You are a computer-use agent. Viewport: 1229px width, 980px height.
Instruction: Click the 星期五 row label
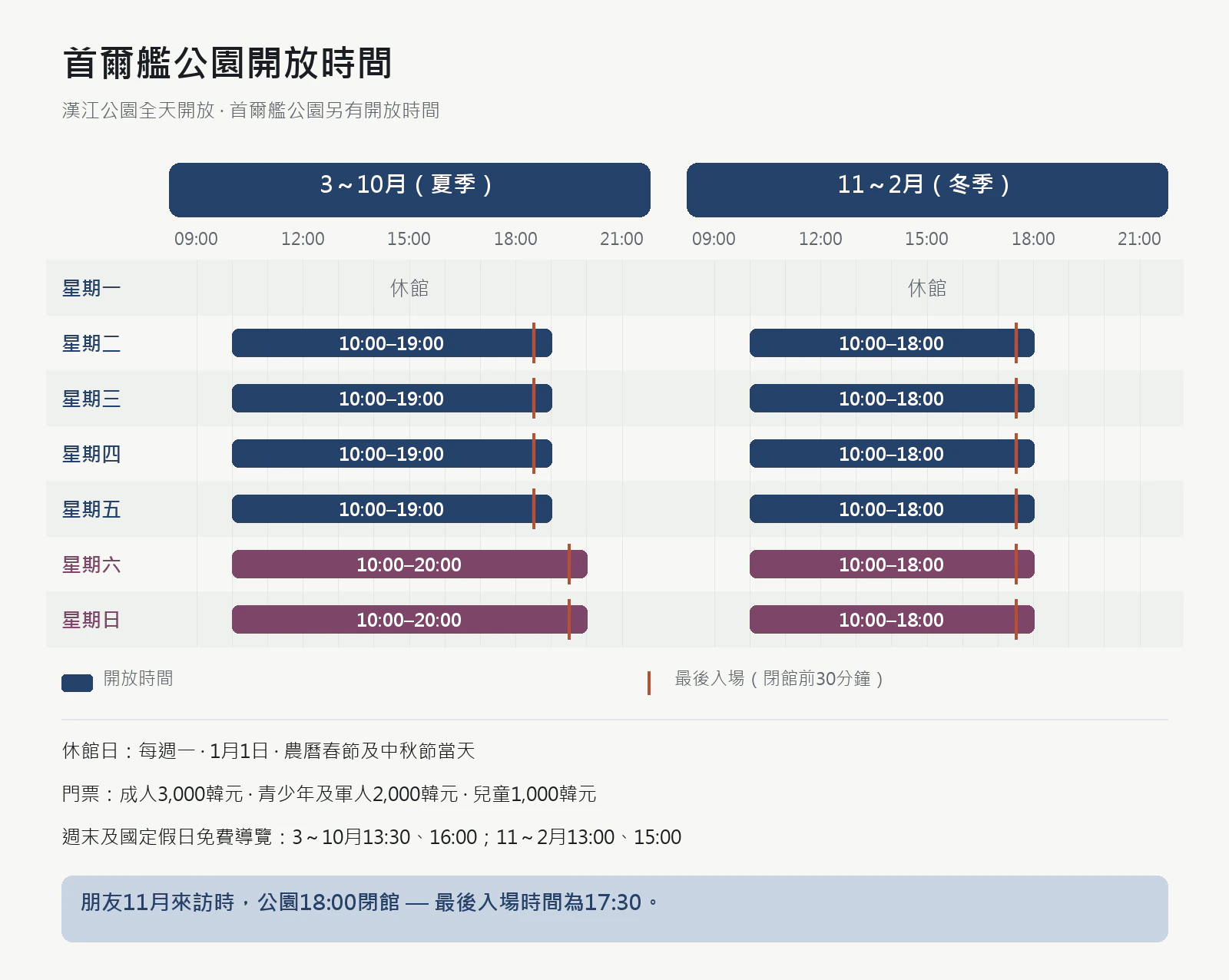pyautogui.click(x=91, y=509)
